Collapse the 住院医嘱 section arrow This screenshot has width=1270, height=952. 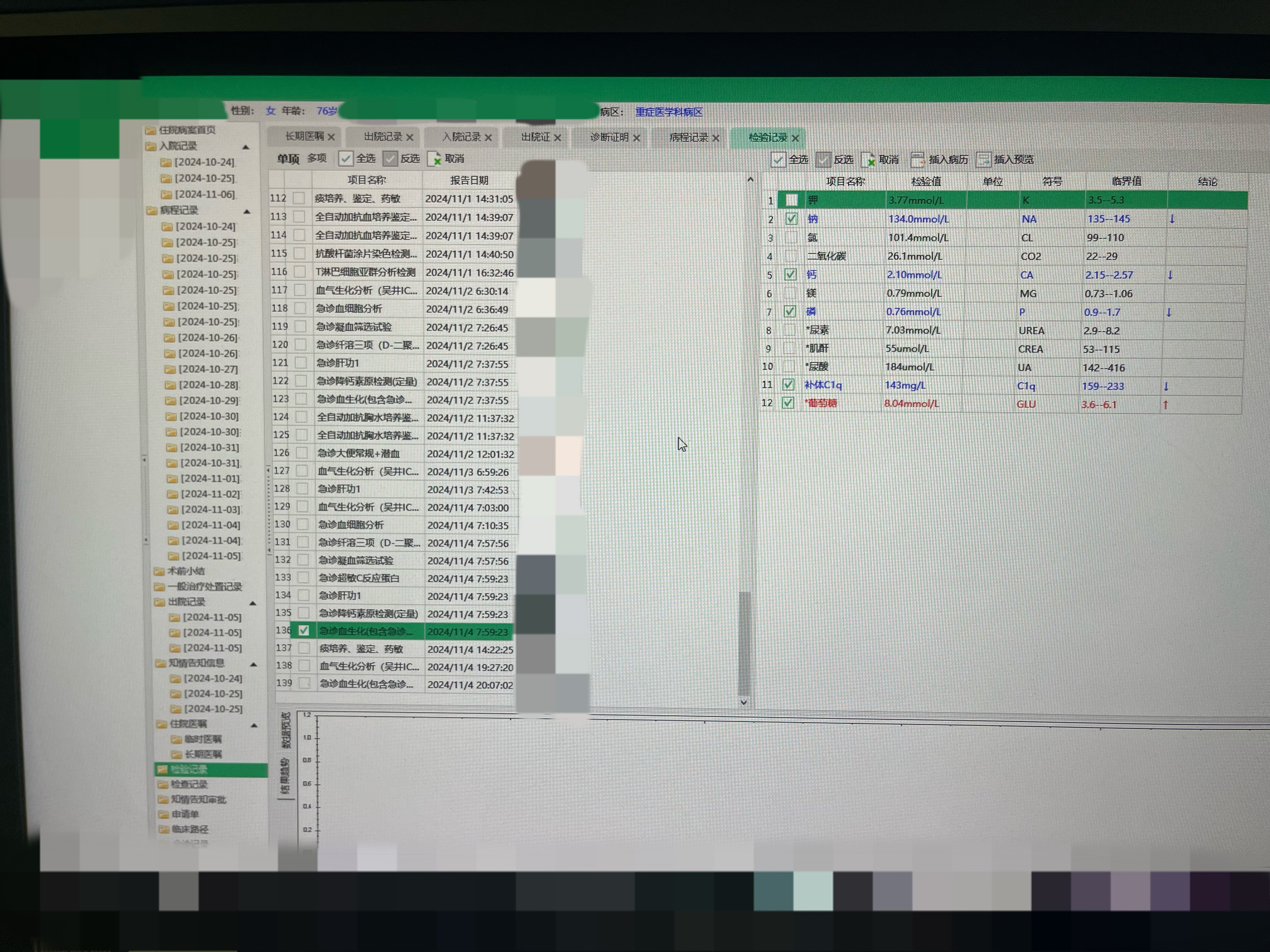coord(254,725)
